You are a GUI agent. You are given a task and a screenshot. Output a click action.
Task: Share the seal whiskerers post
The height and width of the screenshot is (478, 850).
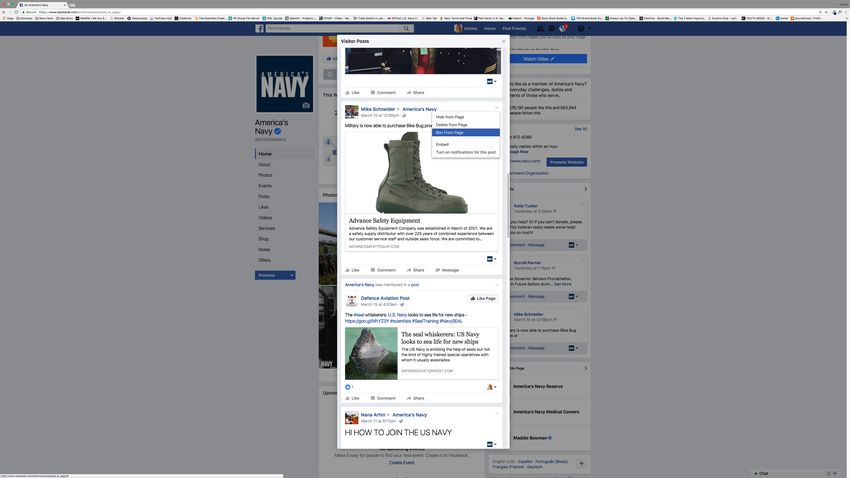pos(415,398)
